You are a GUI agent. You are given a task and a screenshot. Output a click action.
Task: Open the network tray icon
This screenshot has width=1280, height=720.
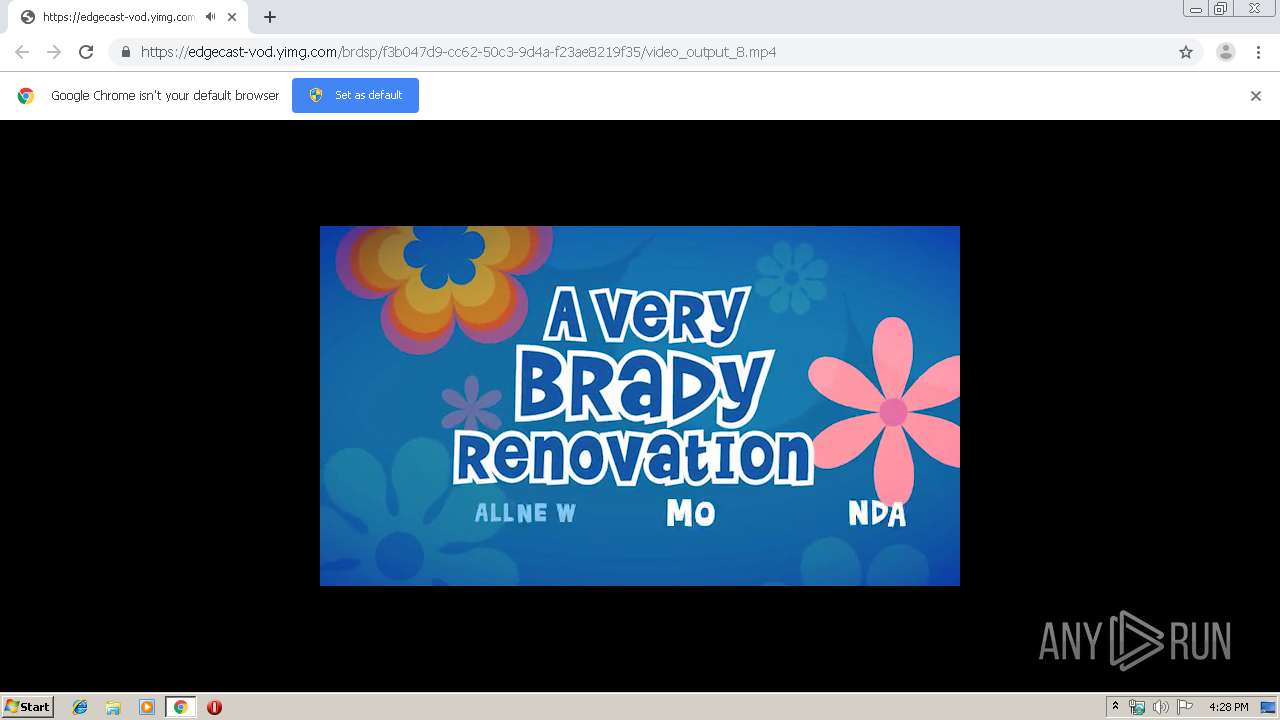coord(1137,707)
